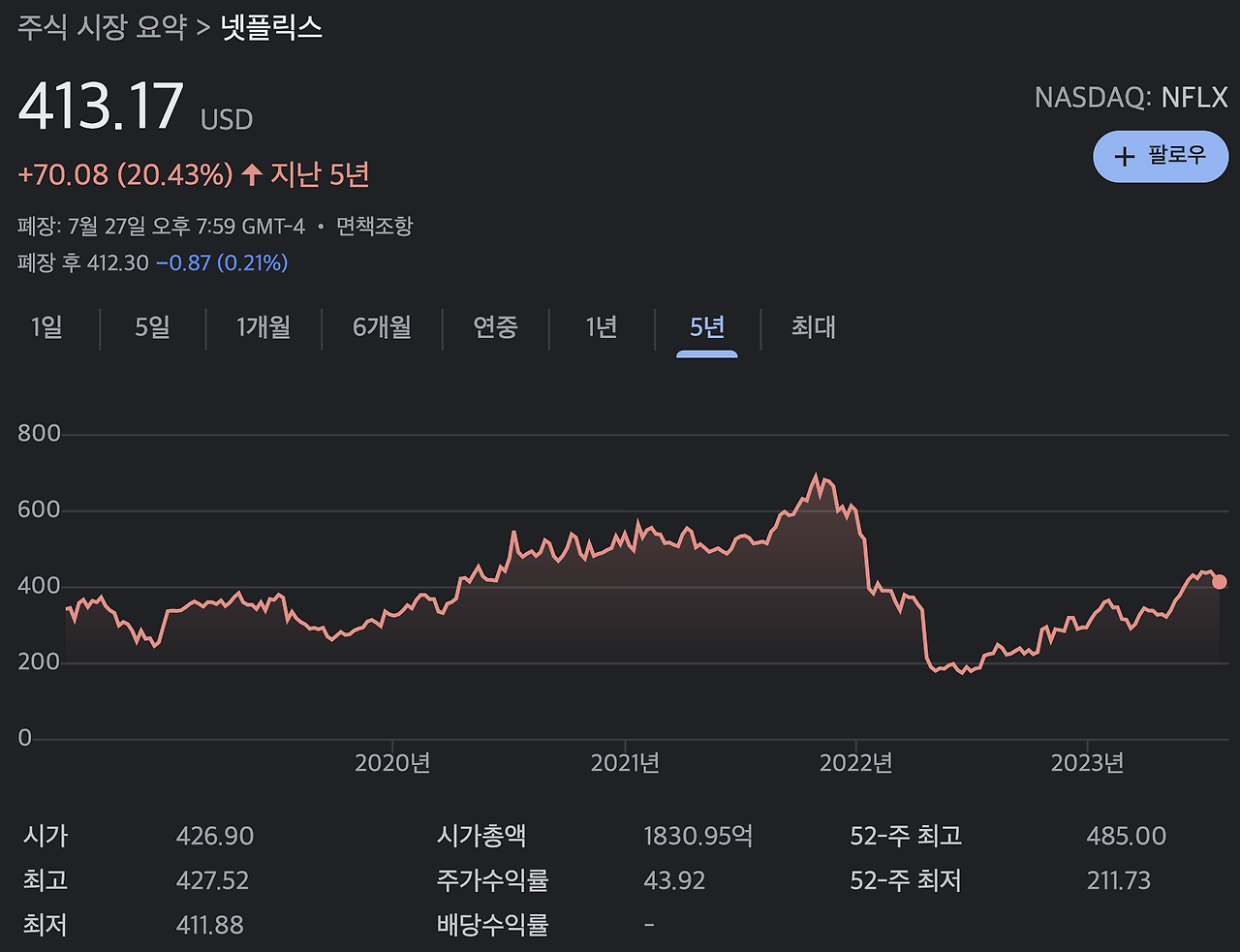
Task: Choose the 1개월 chart range
Action: pos(263,327)
